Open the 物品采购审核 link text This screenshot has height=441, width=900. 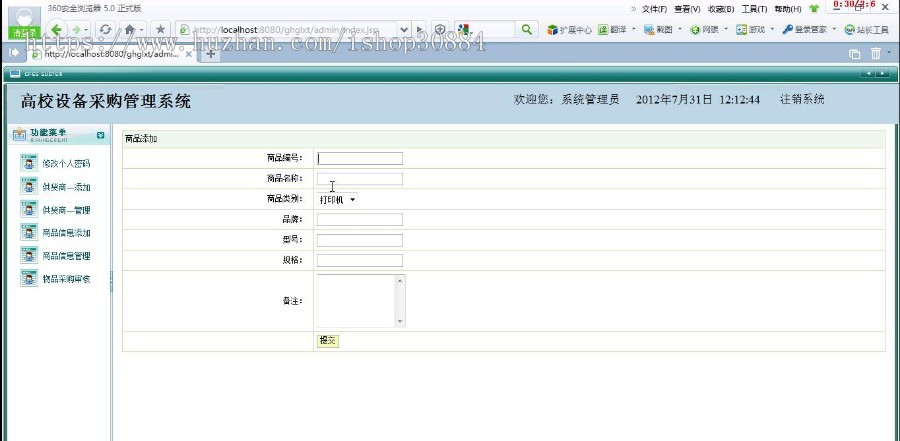66,278
